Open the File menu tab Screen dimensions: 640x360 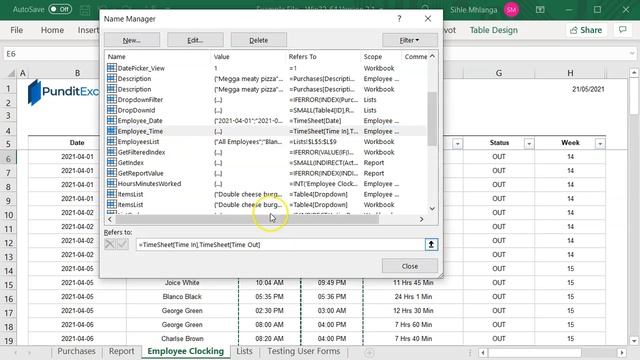(17, 30)
